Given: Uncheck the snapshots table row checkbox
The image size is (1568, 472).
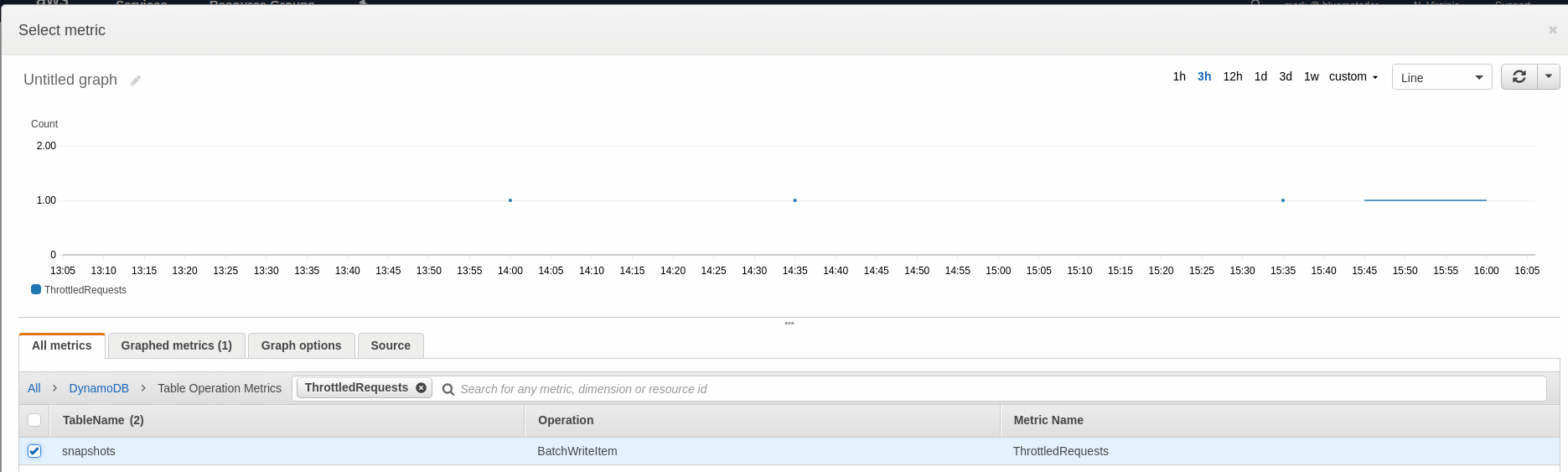Looking at the screenshot, I should (x=34, y=451).
